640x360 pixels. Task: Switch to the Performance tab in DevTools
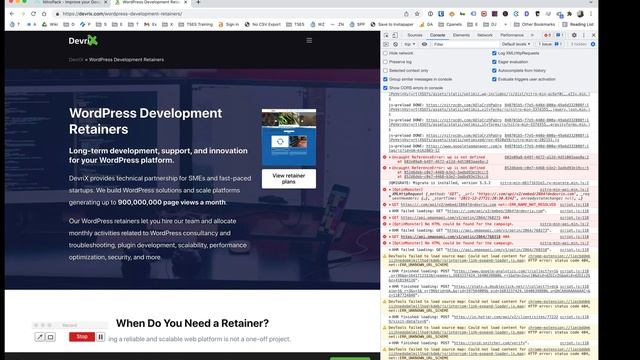(512, 35)
